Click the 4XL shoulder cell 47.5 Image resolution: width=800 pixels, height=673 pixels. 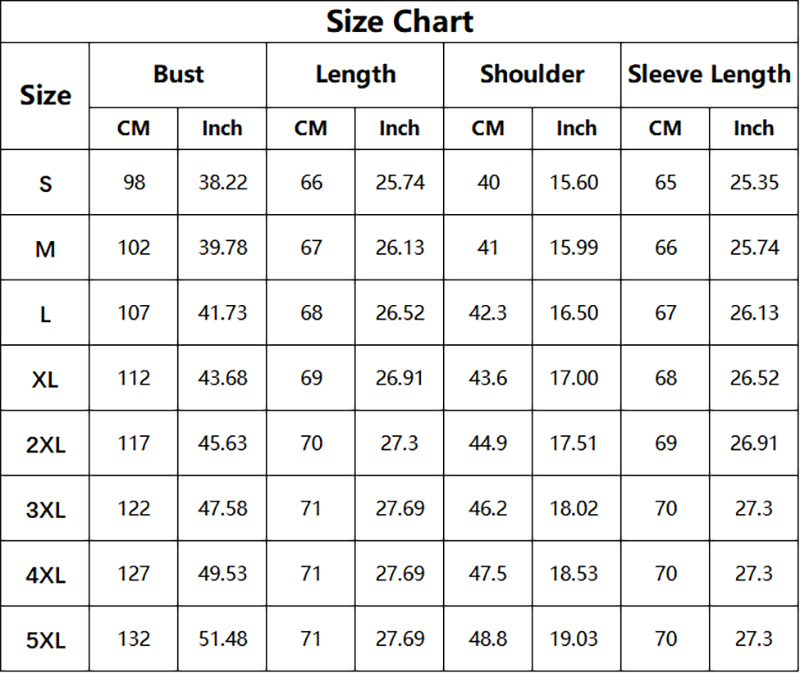(x=488, y=573)
